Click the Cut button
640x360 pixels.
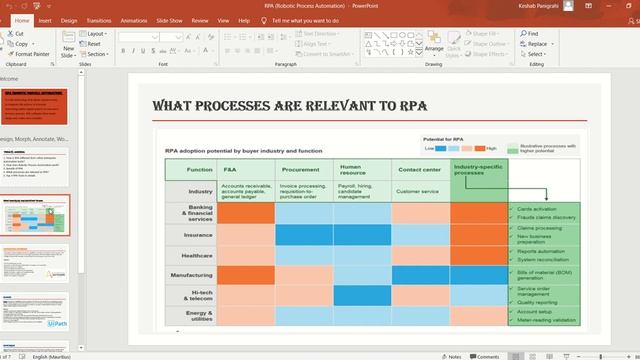[16, 33]
